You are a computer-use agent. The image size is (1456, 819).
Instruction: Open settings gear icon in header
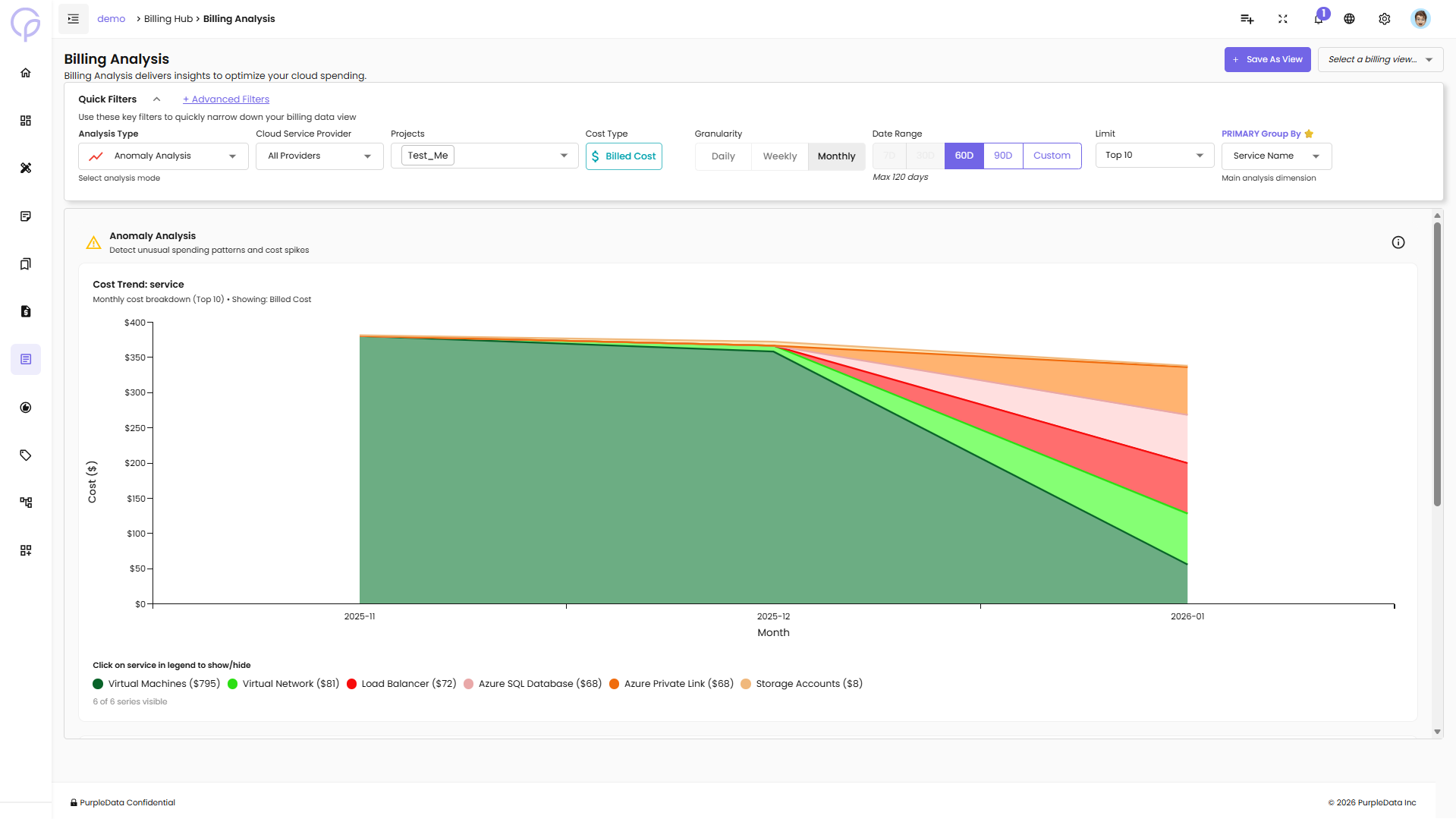tap(1384, 19)
